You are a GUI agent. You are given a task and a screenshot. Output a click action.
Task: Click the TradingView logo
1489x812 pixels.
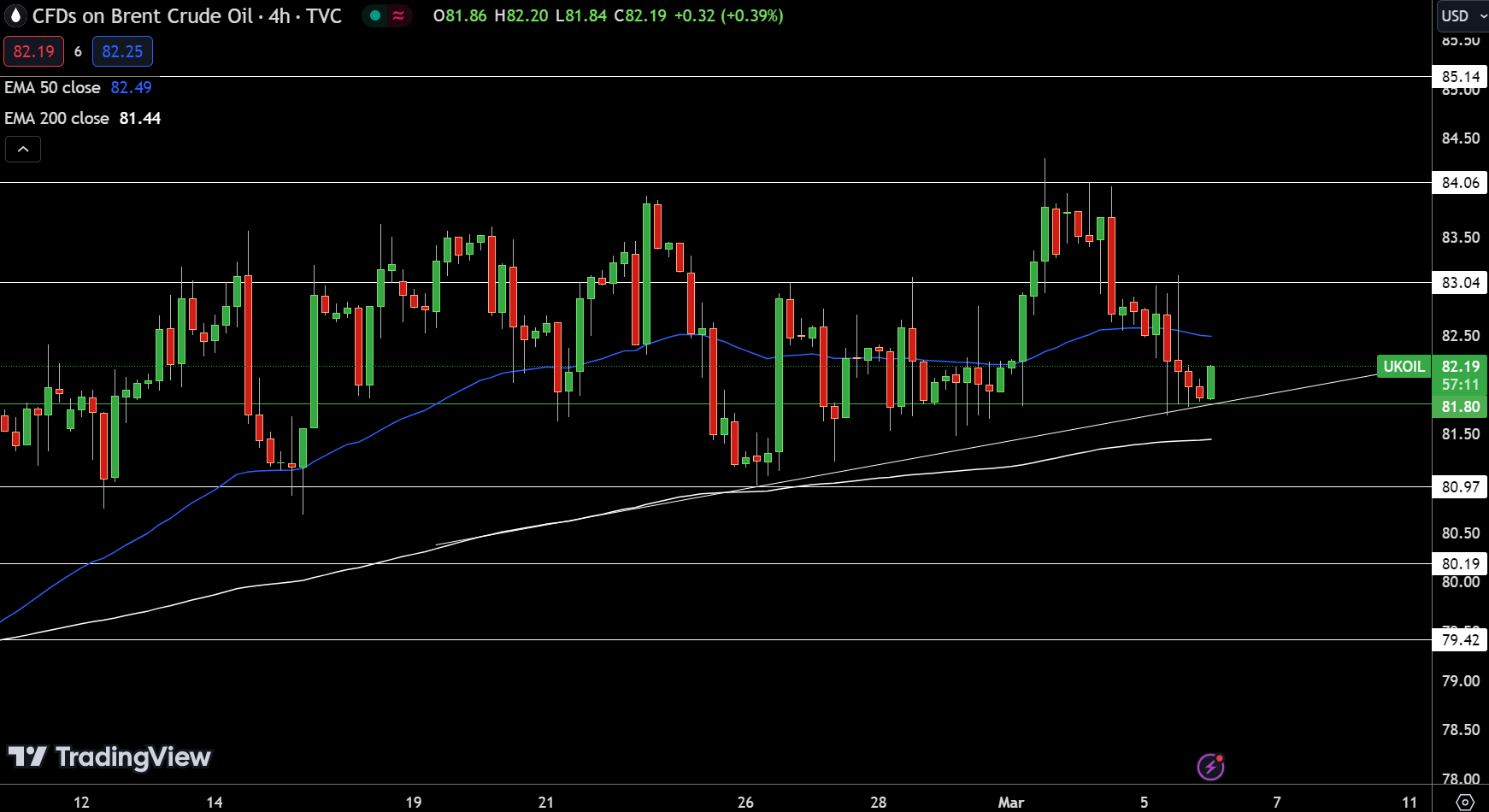pos(109,756)
